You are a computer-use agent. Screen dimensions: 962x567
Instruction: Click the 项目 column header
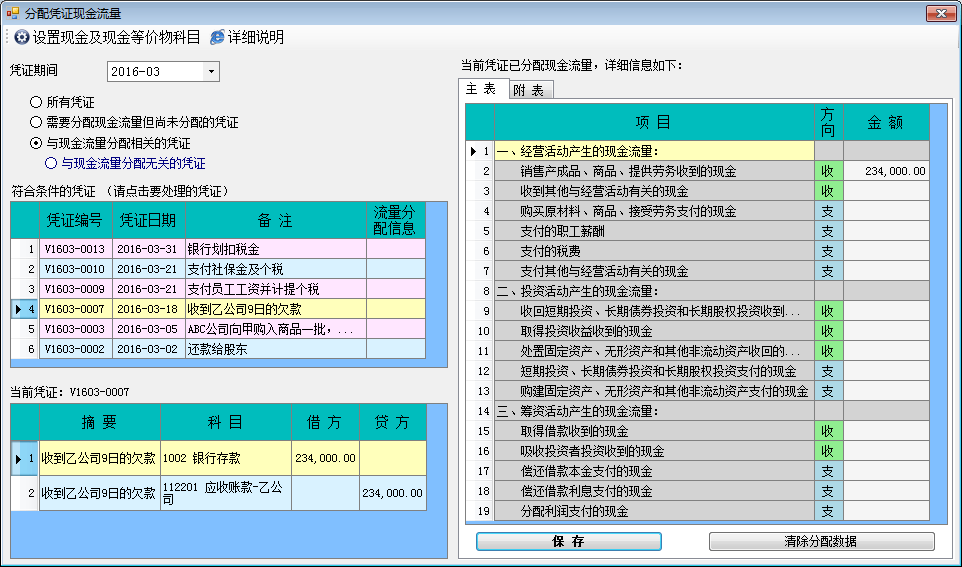[x=654, y=123]
